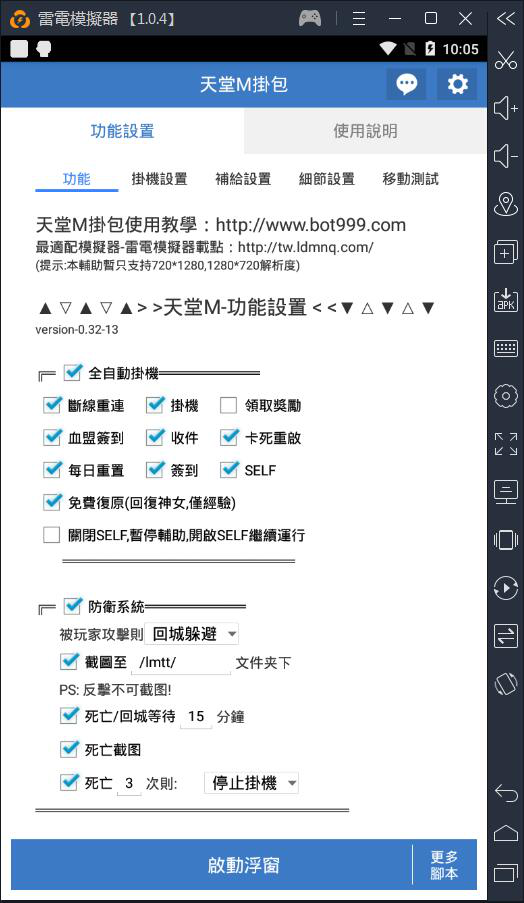
Task: Increase volume using sidebar speaker plus icon
Action: click(x=506, y=108)
